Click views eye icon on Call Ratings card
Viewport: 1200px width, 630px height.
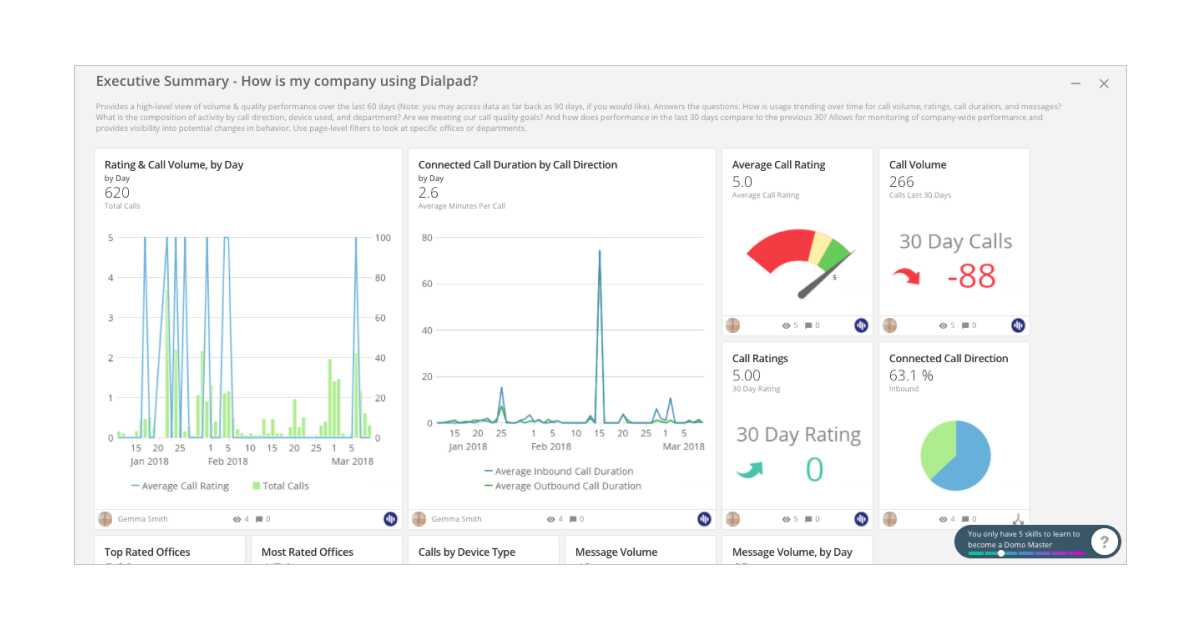(786, 519)
